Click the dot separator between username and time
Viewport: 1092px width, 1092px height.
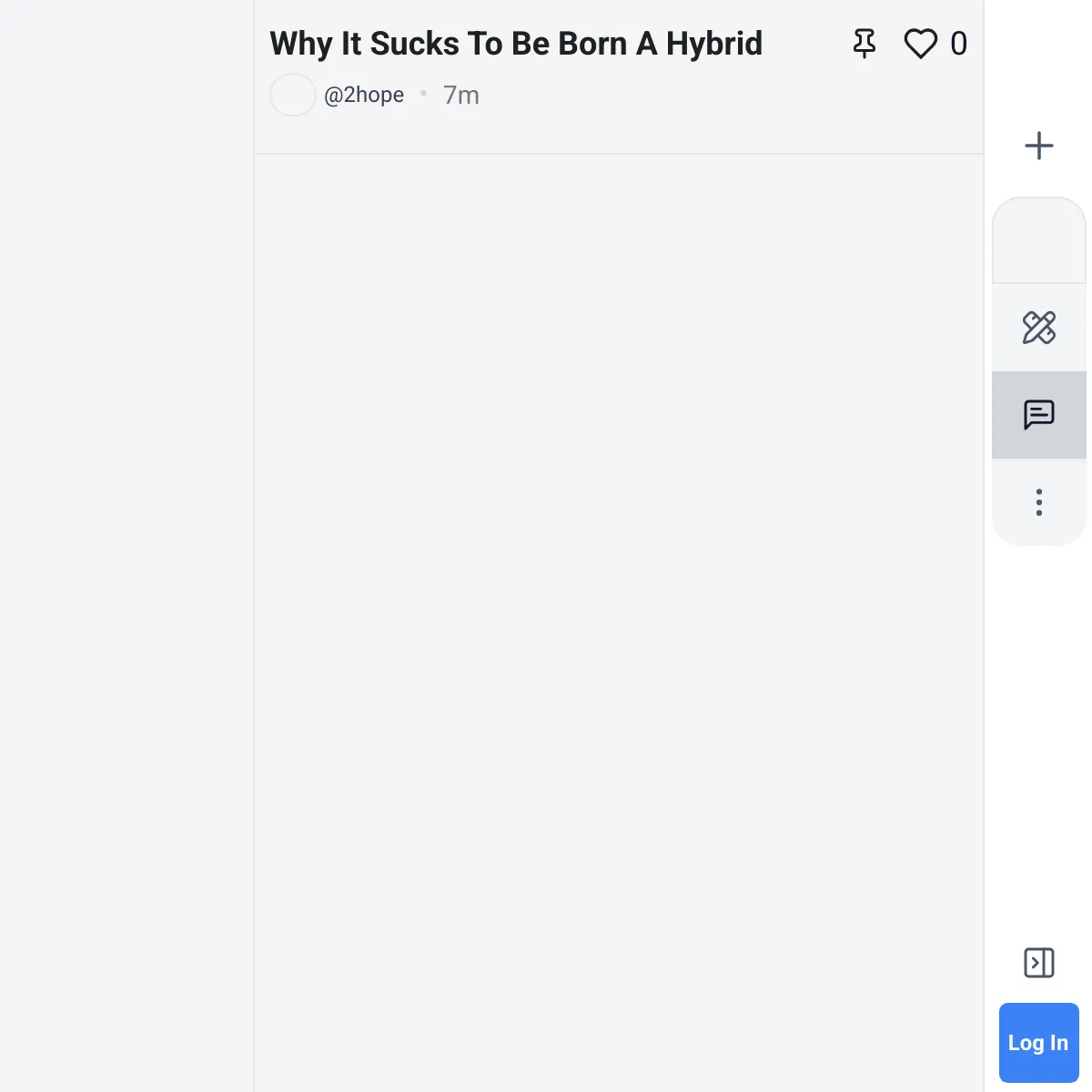click(424, 94)
